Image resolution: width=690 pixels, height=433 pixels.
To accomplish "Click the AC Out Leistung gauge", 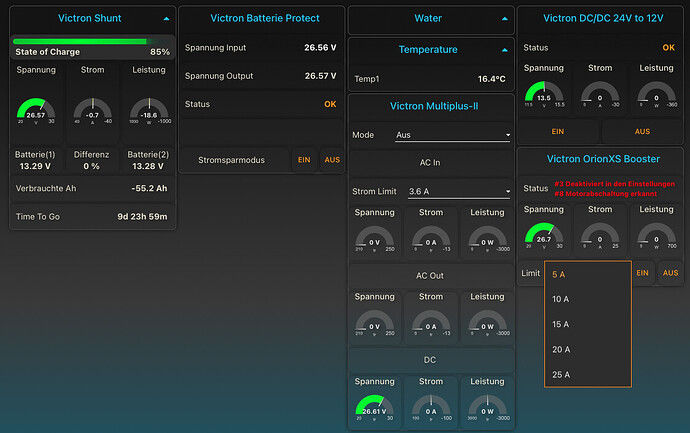I will pyautogui.click(x=488, y=323).
